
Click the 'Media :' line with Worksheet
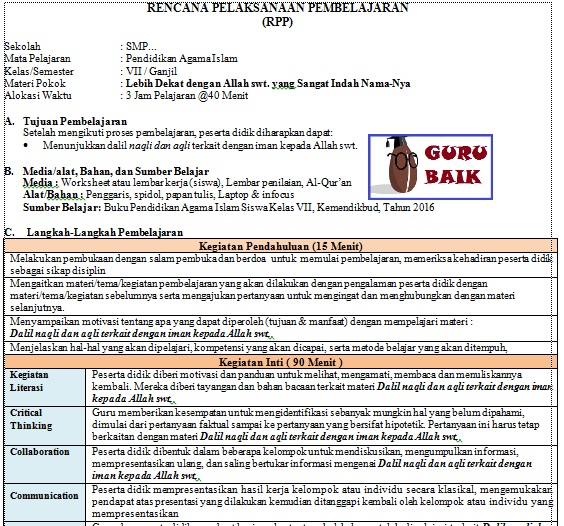[187, 183]
